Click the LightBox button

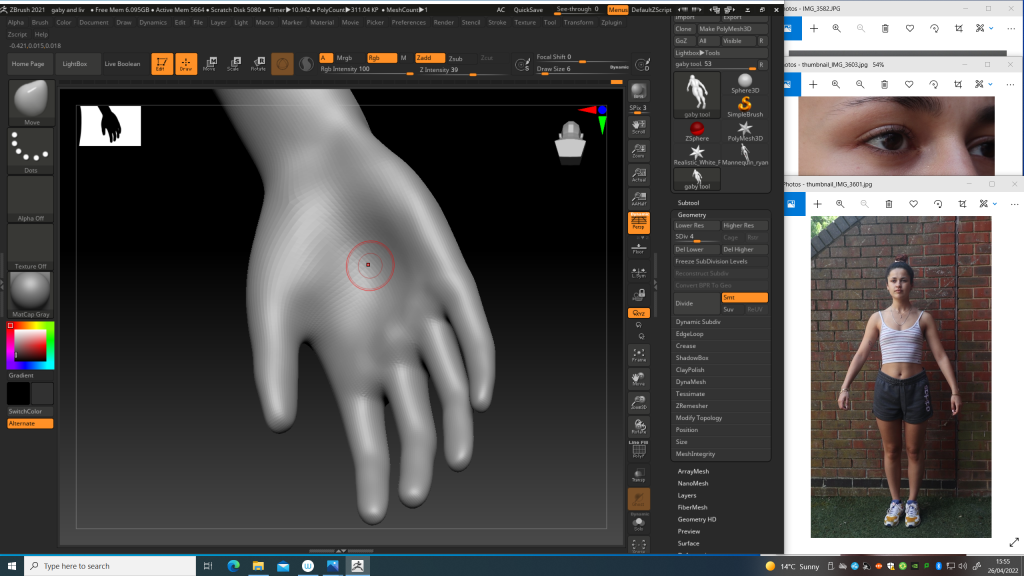click(75, 64)
